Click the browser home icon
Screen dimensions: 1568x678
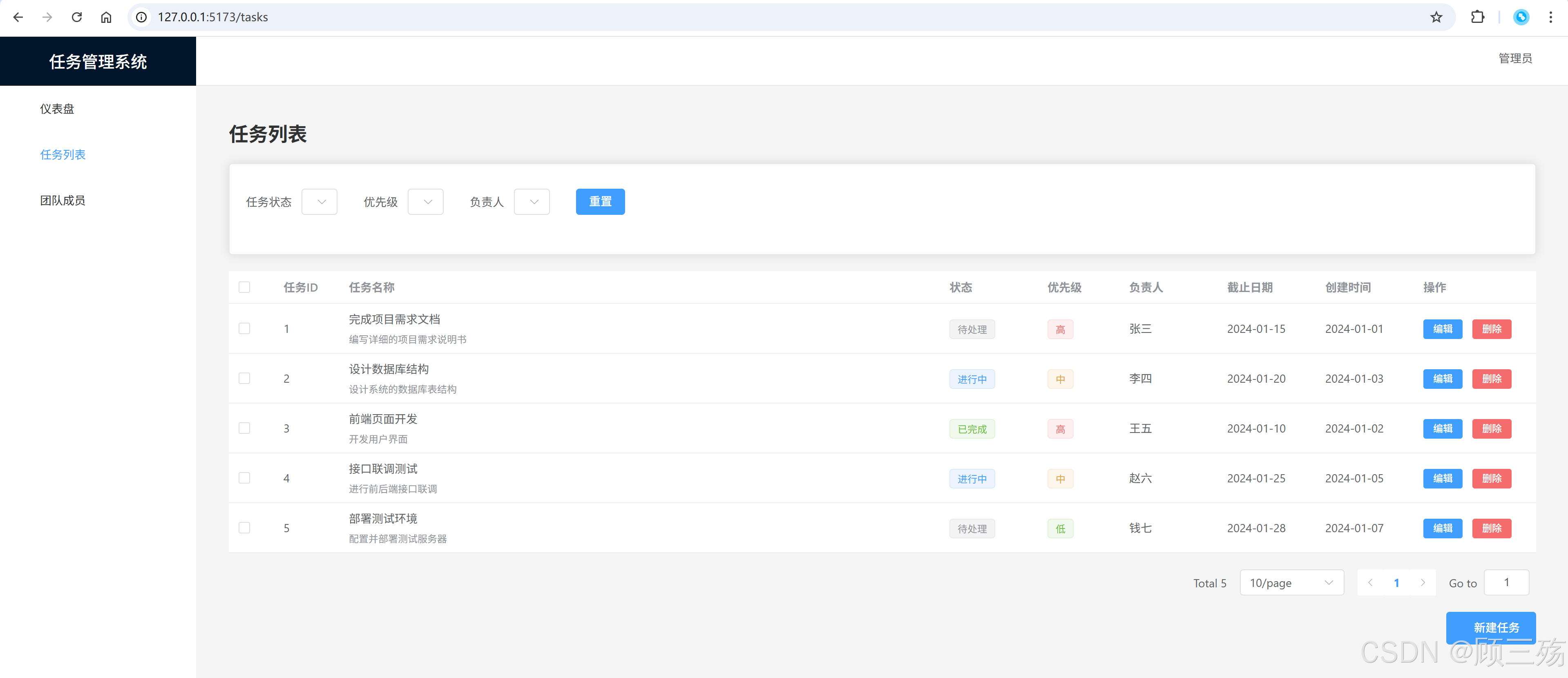[x=106, y=17]
